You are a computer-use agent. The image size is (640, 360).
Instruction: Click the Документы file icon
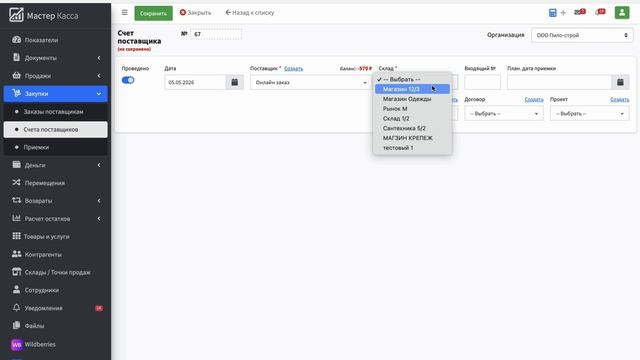point(16,58)
